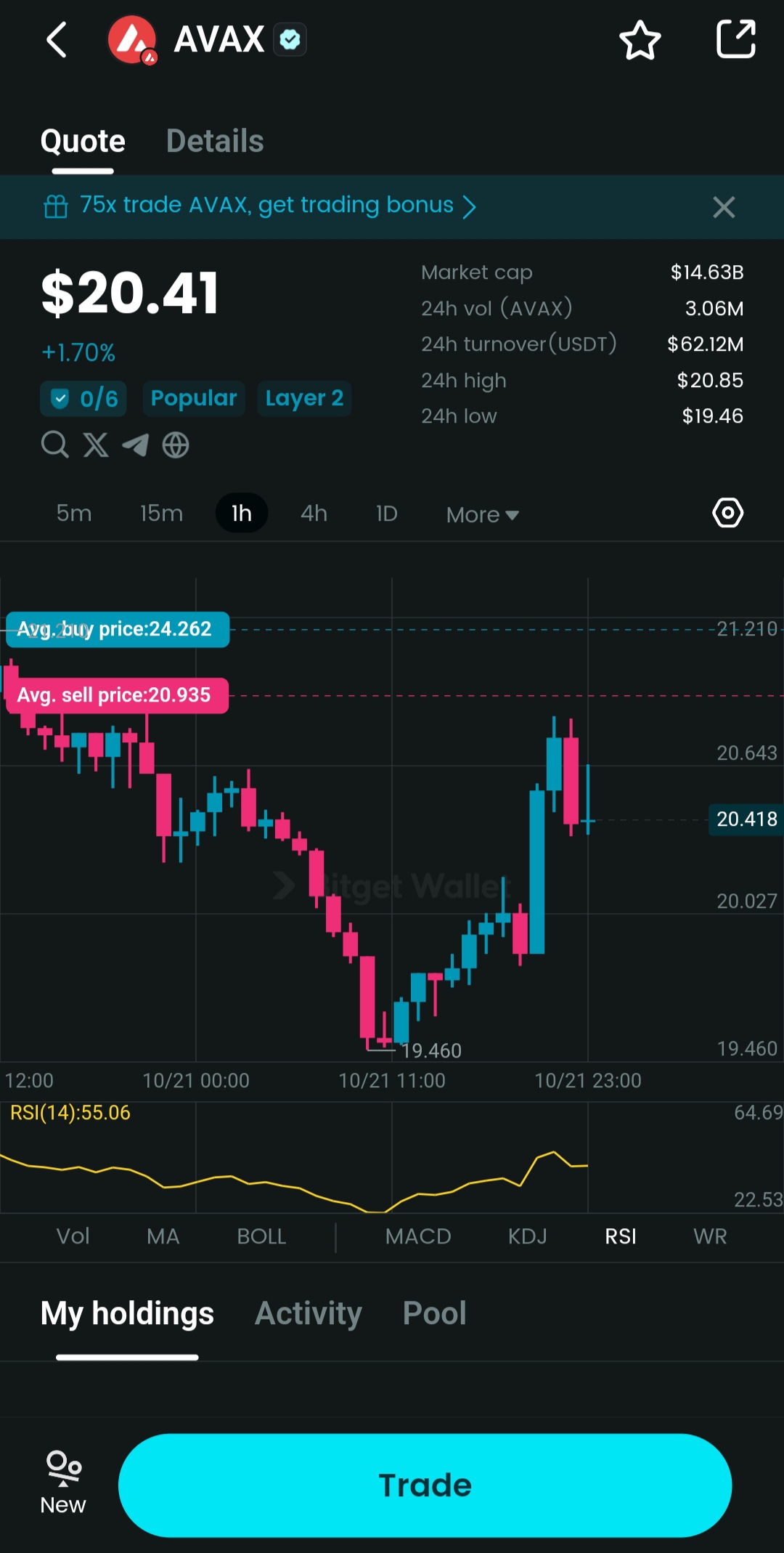
Task: Open the 75x trade AVAX bonus banner
Action: [269, 206]
